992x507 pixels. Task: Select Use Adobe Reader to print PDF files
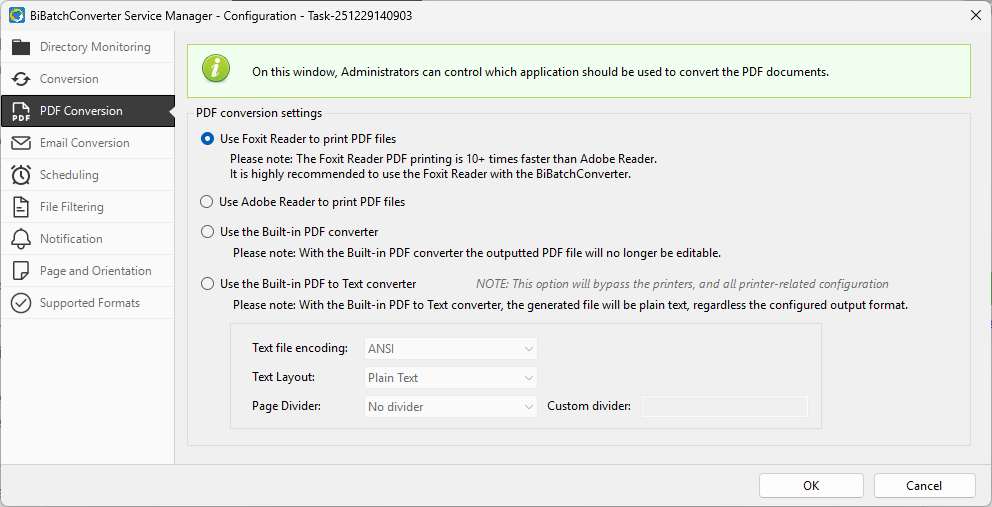click(207, 202)
